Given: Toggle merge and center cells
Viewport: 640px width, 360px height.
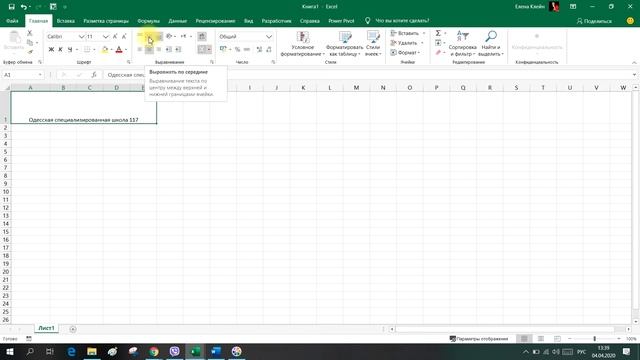Looking at the screenshot, I should tap(202, 49).
